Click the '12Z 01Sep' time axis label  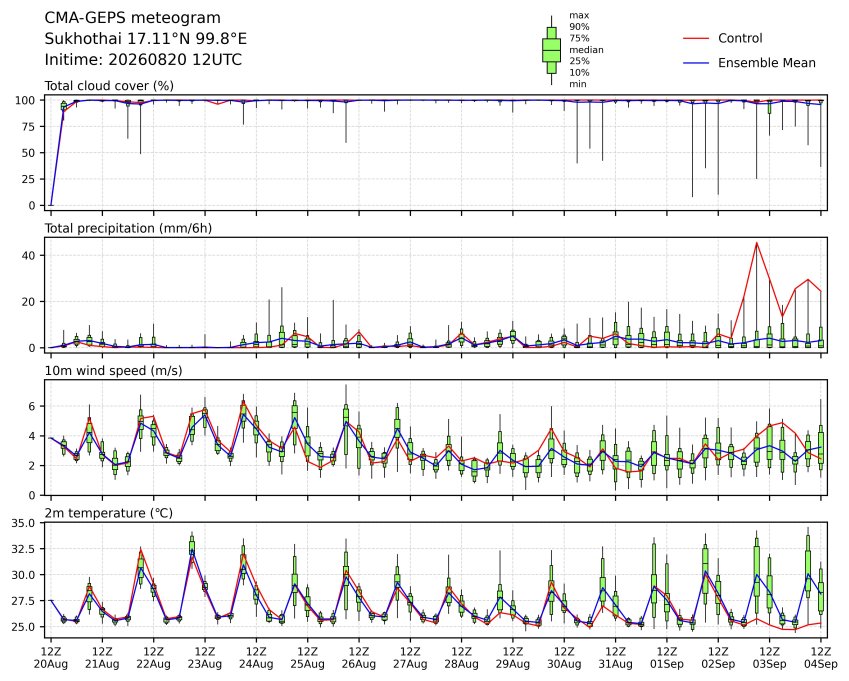coord(667,658)
